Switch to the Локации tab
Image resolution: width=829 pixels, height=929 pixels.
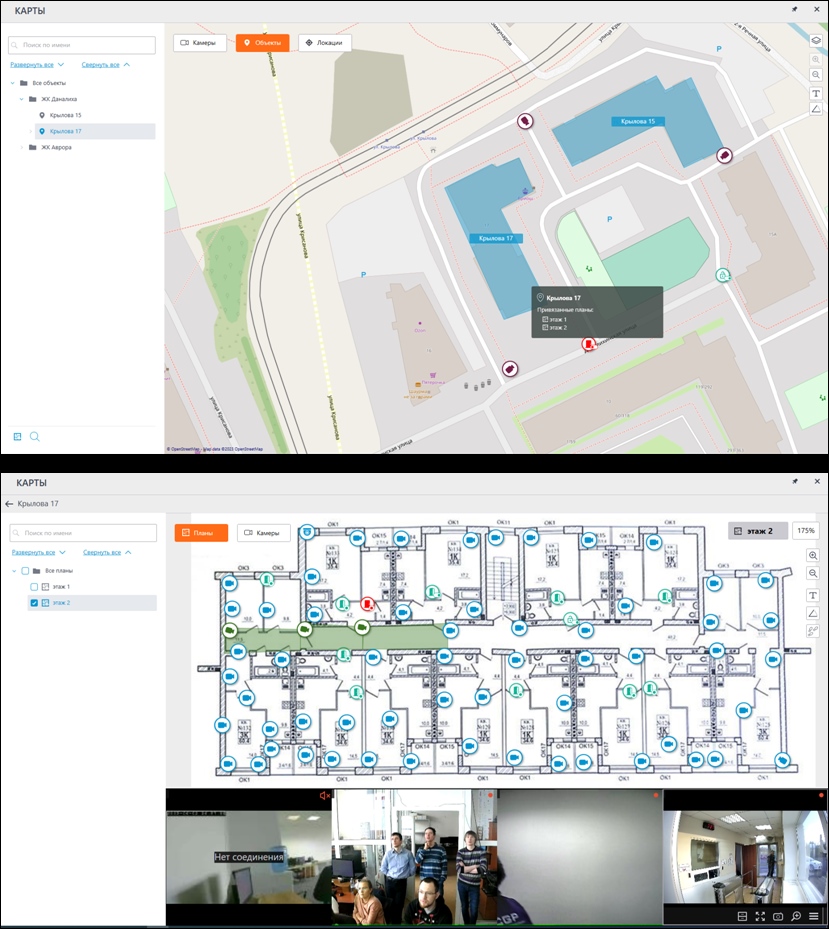point(325,43)
